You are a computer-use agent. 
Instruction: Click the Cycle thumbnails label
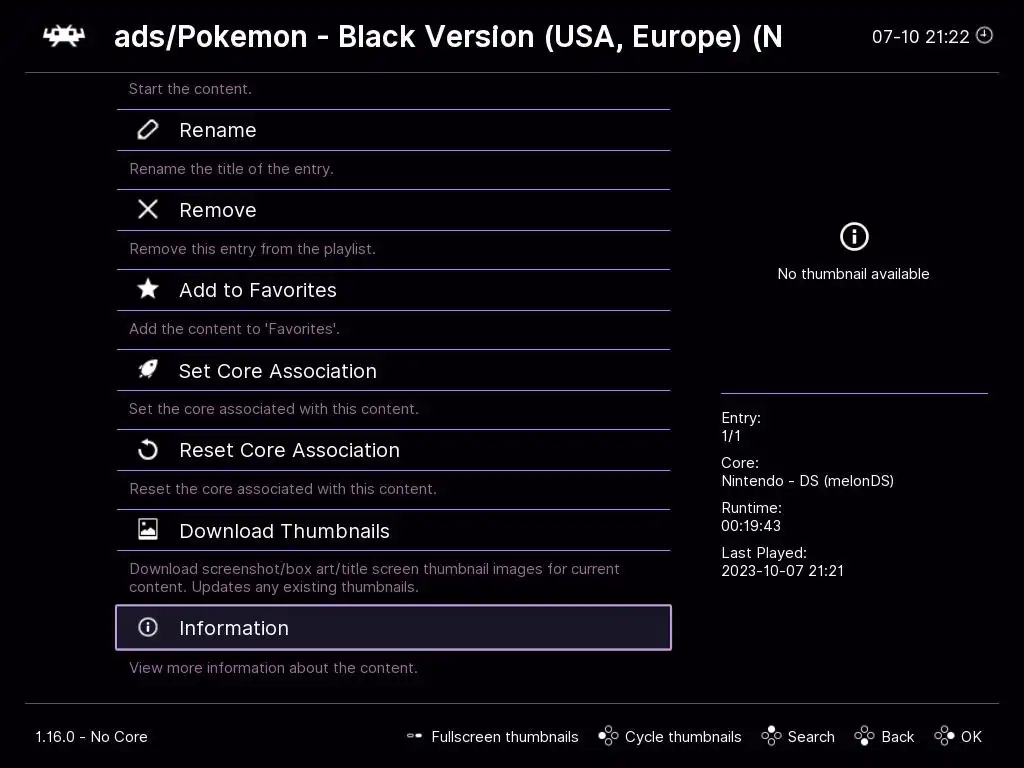pyautogui.click(x=683, y=737)
